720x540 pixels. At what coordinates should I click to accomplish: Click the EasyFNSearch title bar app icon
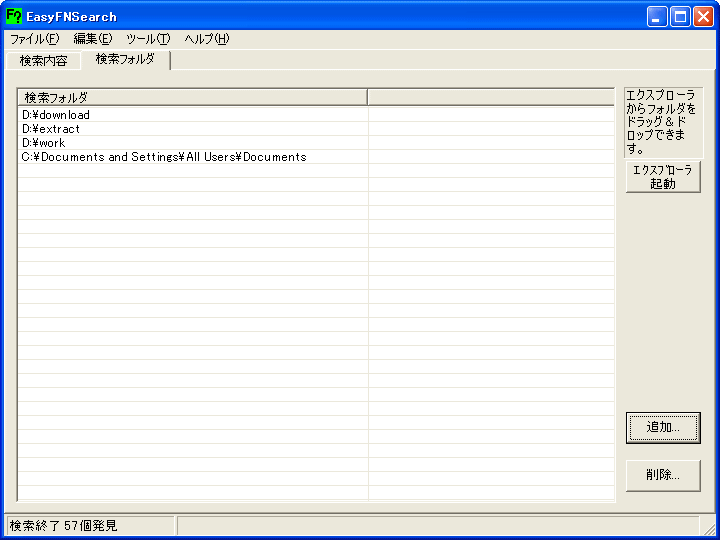tap(14, 16)
